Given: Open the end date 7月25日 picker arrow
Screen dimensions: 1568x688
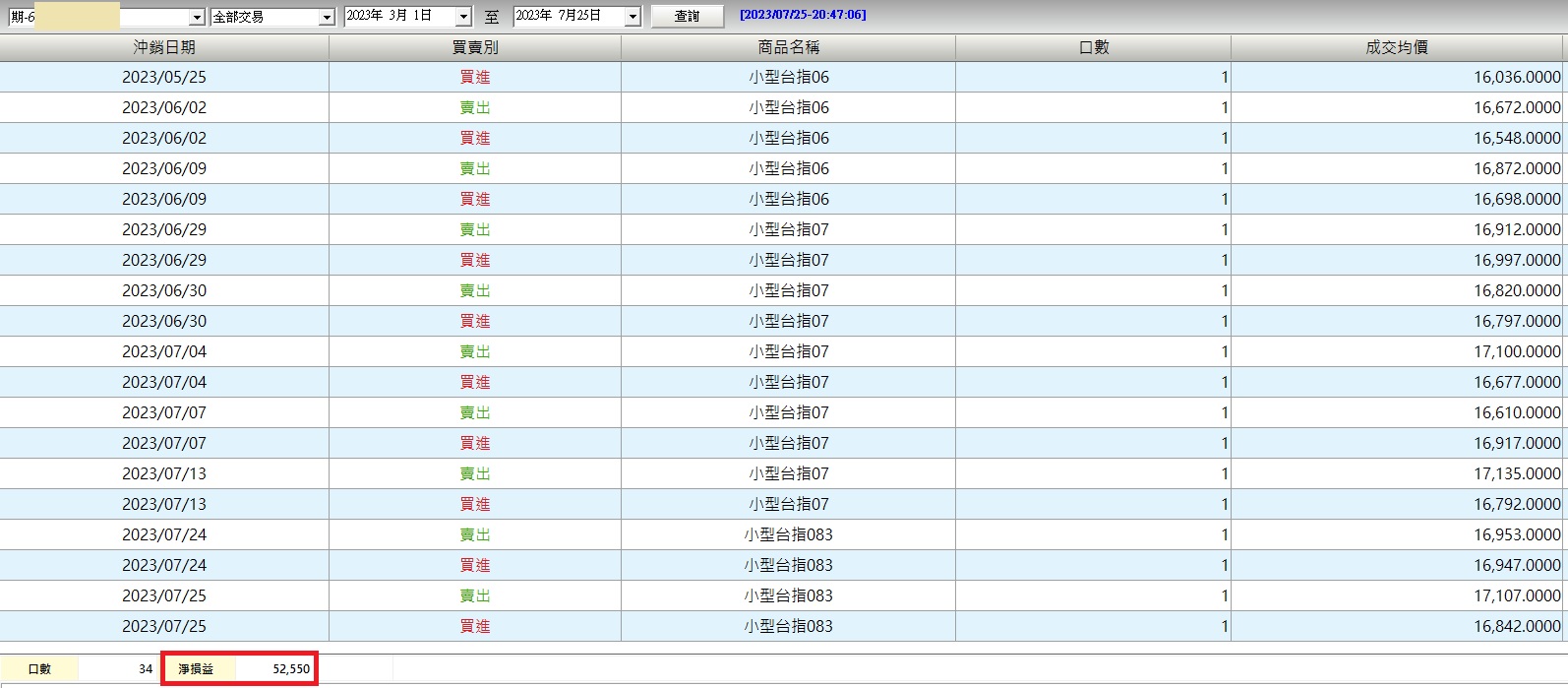Looking at the screenshot, I should (x=633, y=17).
